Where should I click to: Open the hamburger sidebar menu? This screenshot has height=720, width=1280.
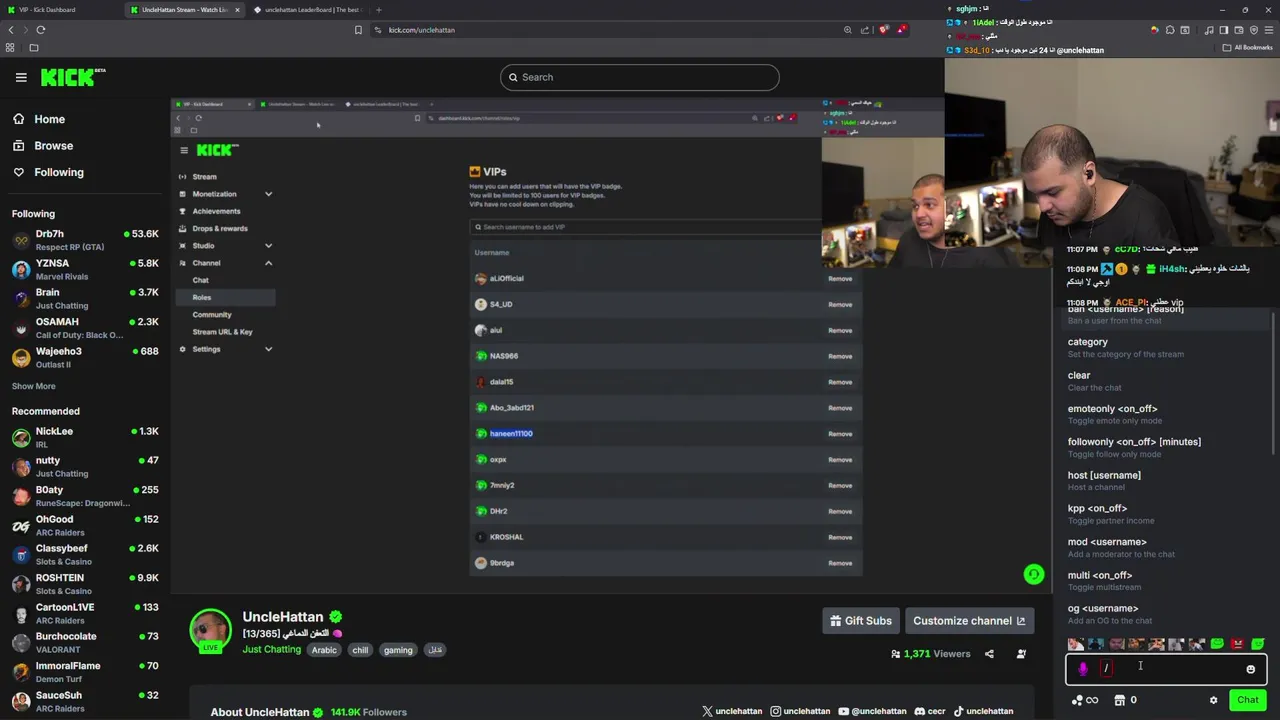point(21,77)
